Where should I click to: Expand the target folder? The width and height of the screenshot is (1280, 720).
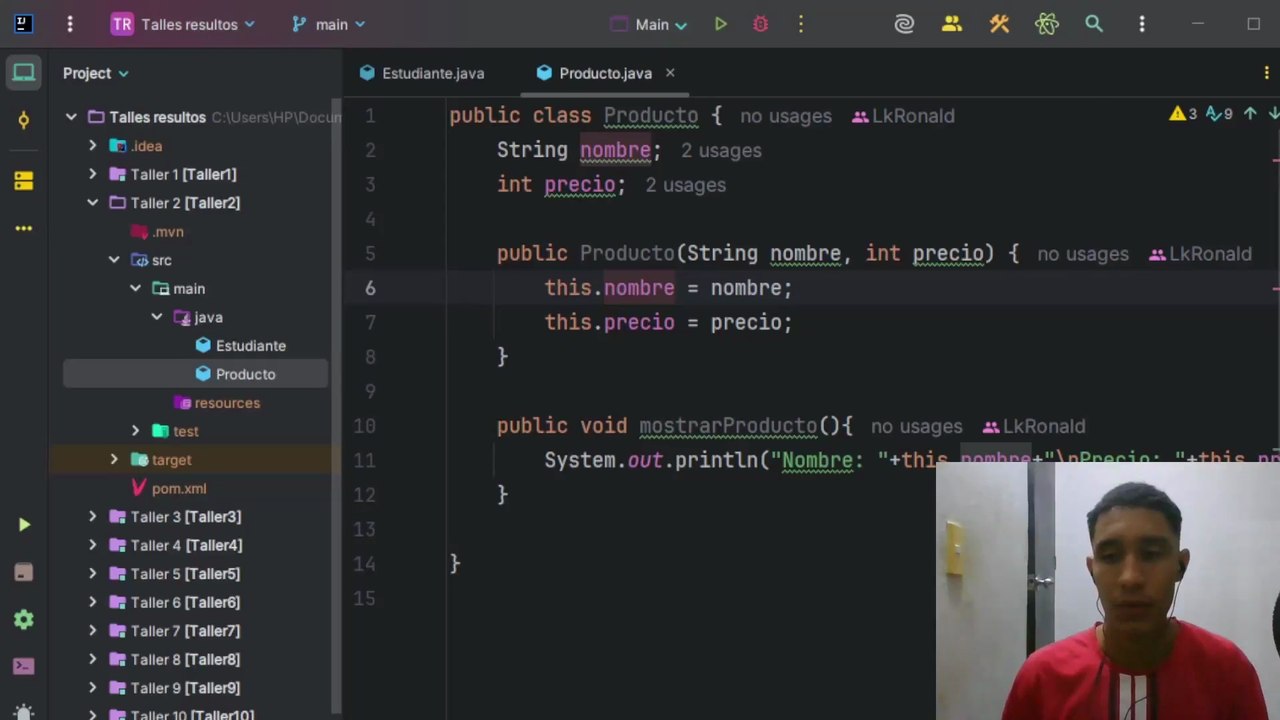[114, 460]
